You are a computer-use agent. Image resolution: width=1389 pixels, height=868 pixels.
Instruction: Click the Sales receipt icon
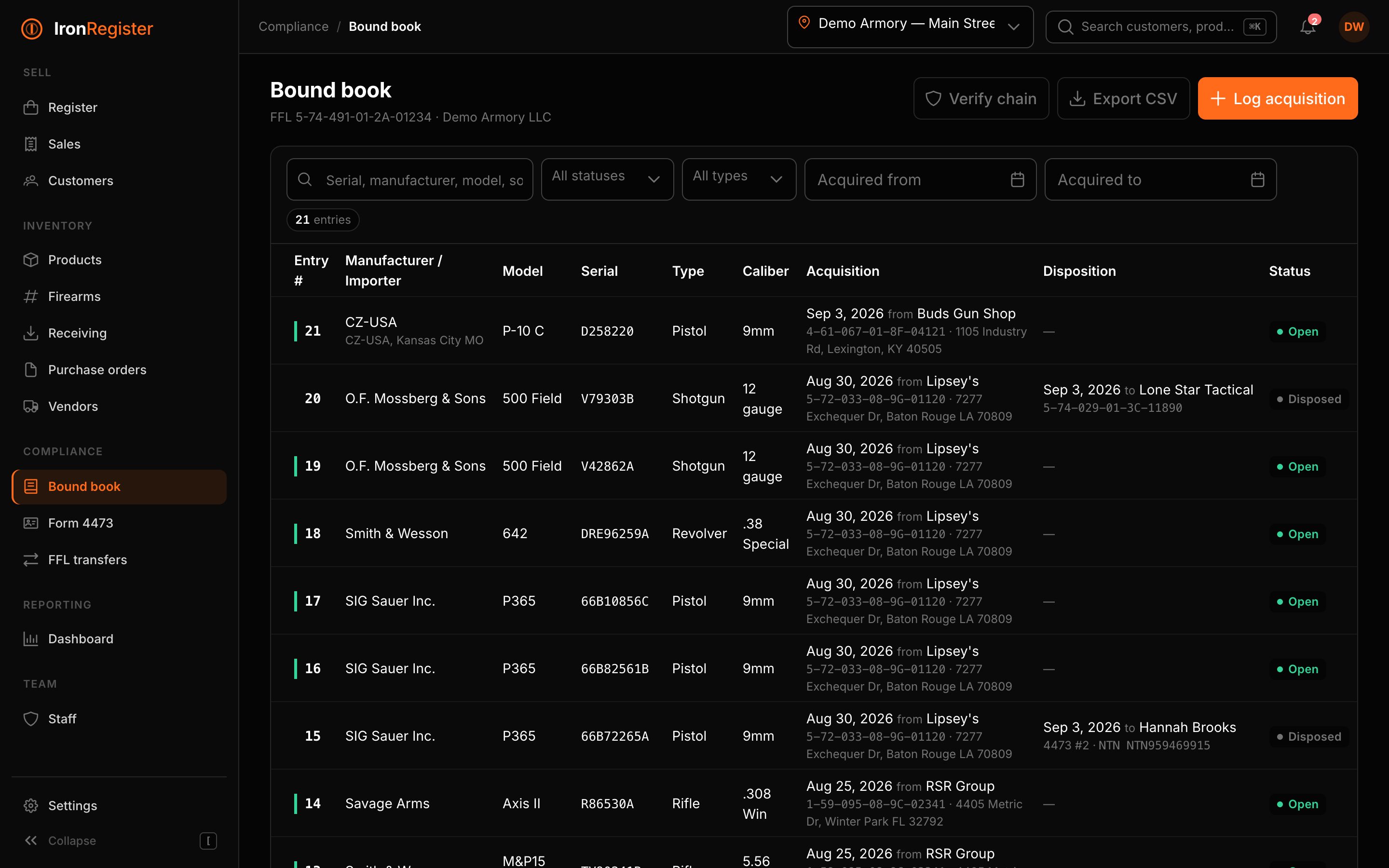click(x=31, y=144)
